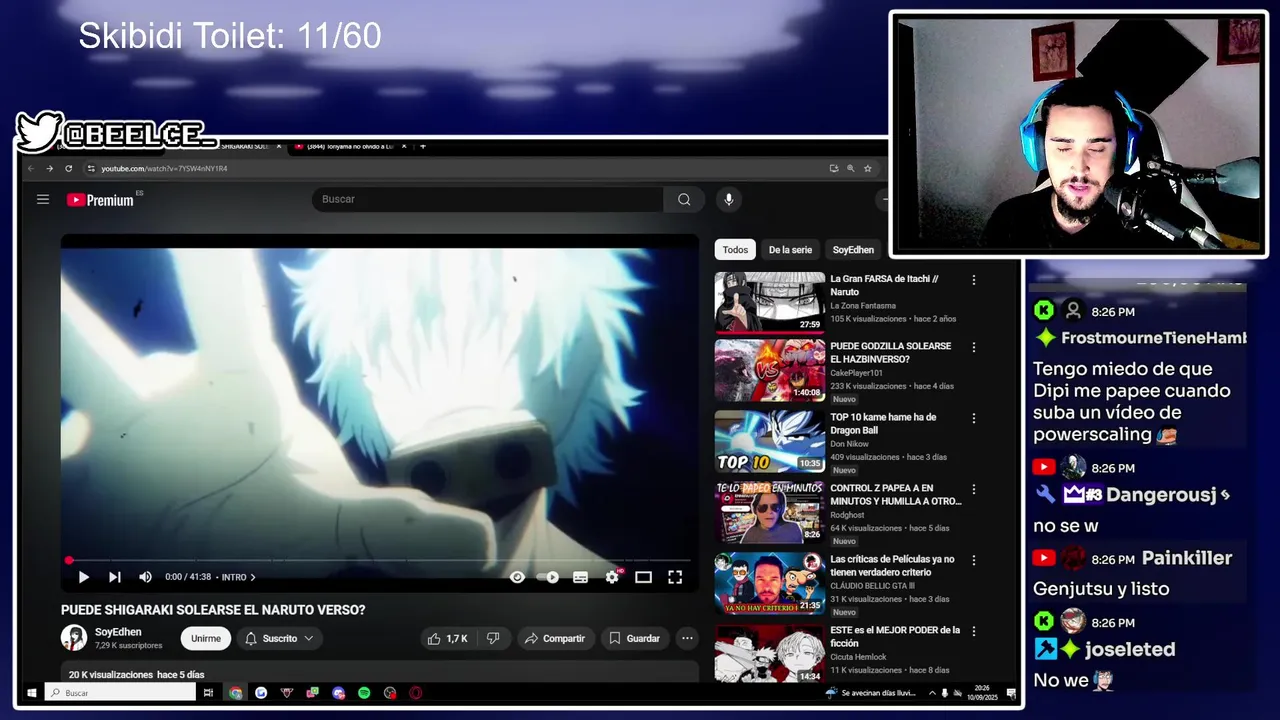The height and width of the screenshot is (720, 1280).
Task: Select the Todos filter chip
Action: (x=735, y=250)
